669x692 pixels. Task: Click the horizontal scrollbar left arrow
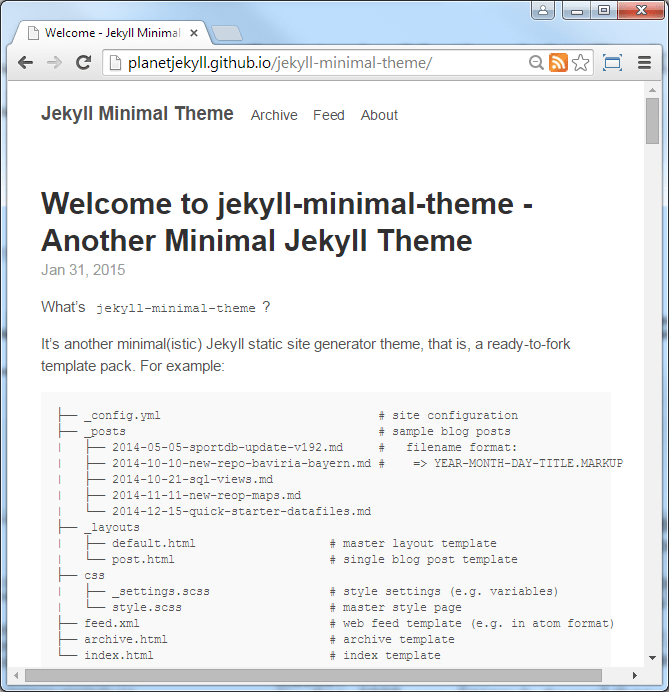coord(16,675)
